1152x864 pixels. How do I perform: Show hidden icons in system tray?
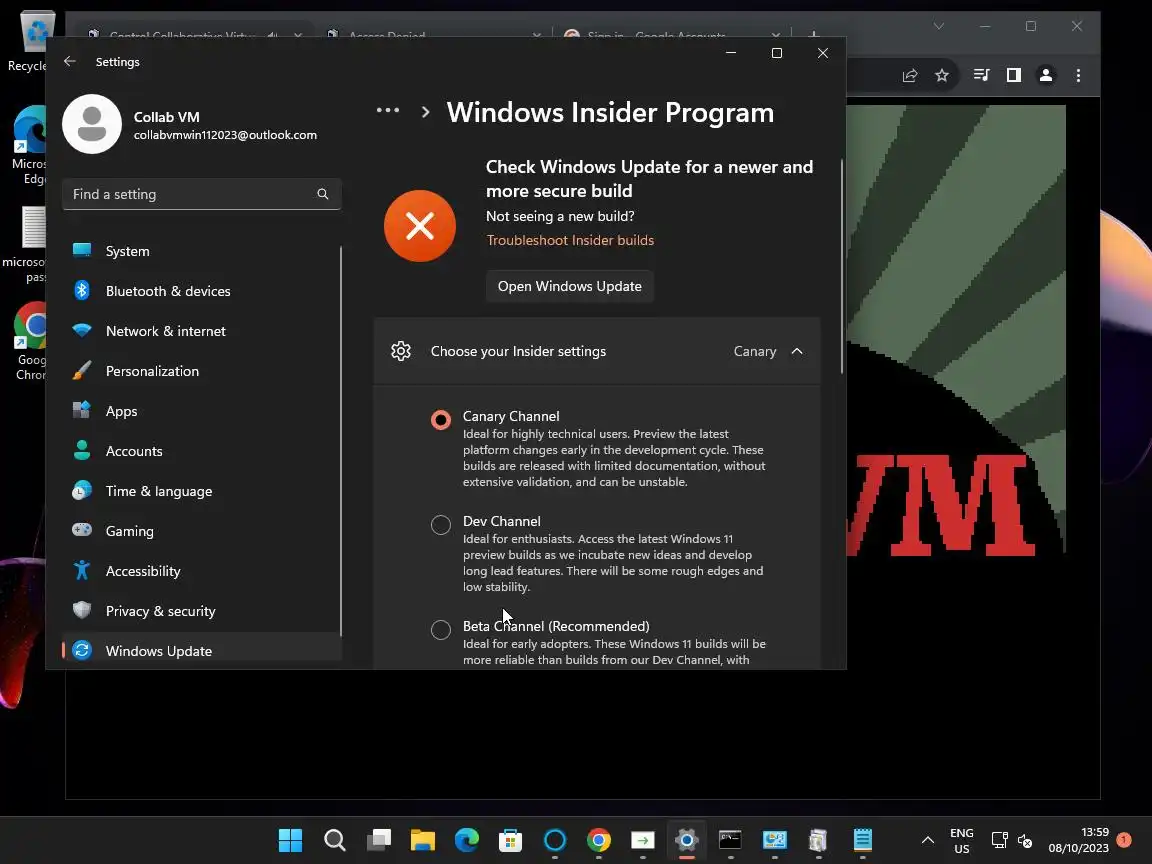928,840
